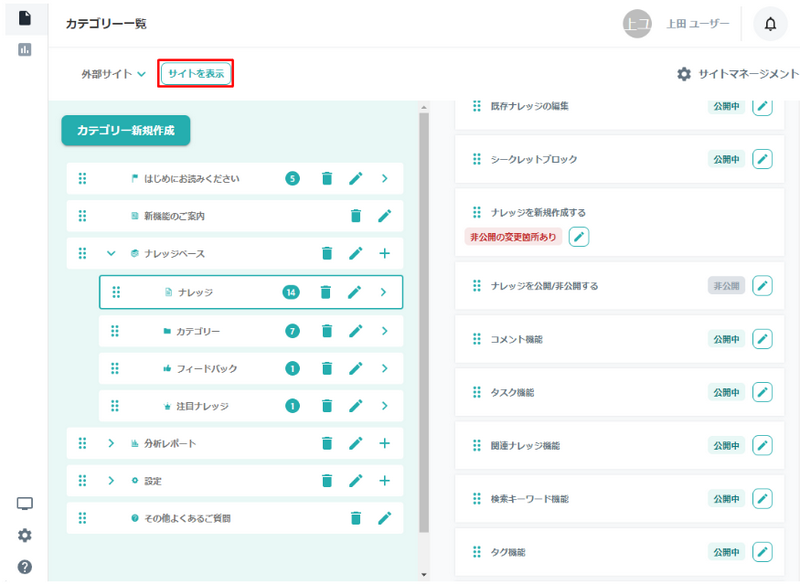
Task: Add a subcategory under ナレッジベース
Action: point(385,253)
